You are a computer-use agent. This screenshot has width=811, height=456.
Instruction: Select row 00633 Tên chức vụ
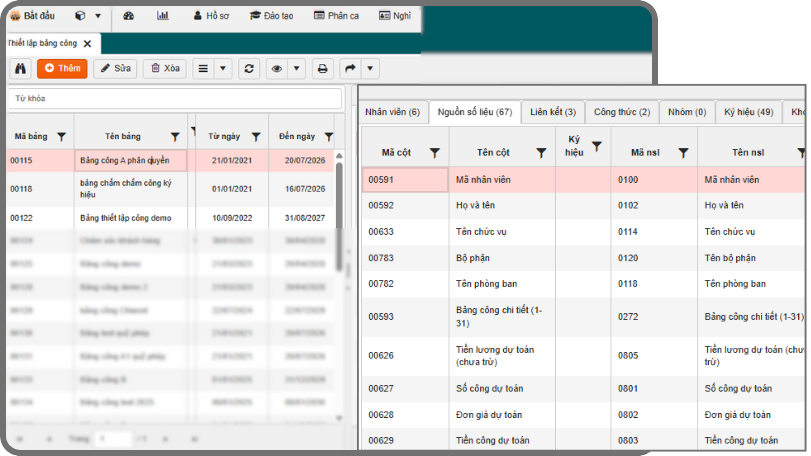pyautogui.click(x=583, y=232)
